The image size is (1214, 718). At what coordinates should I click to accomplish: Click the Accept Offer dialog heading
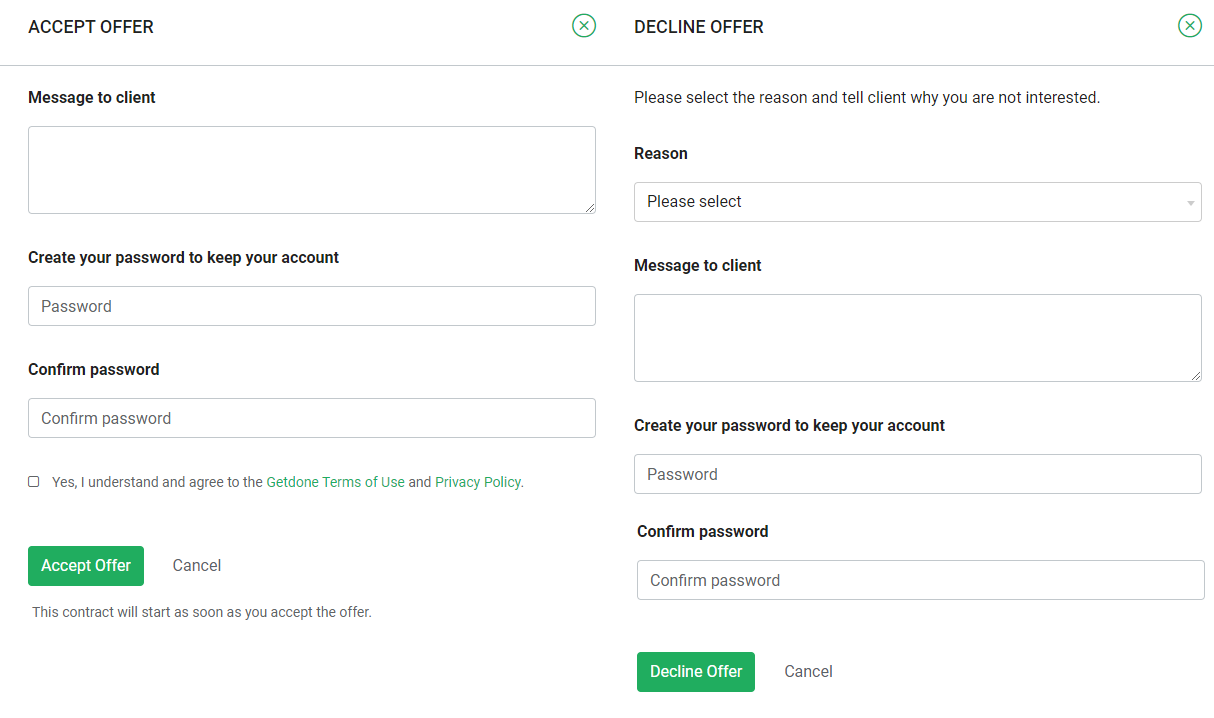[91, 27]
